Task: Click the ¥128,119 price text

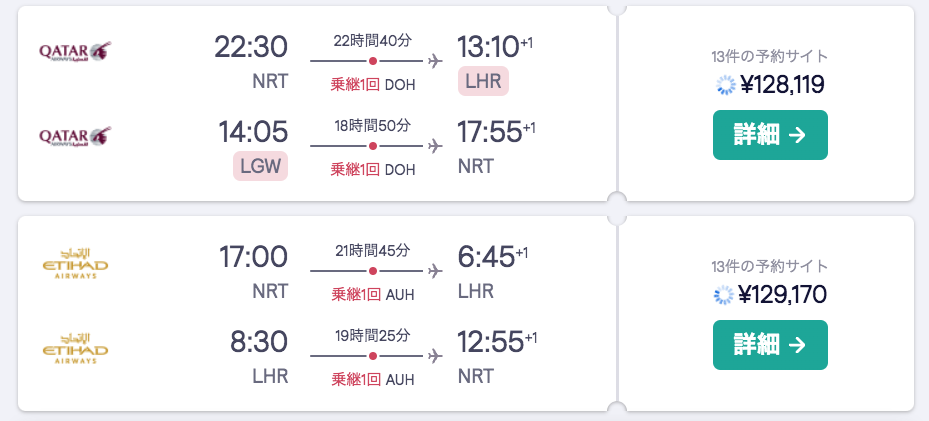Action: (782, 85)
